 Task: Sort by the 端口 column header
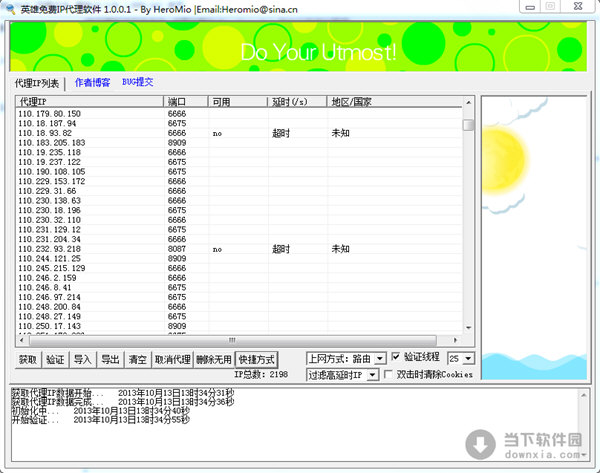coord(186,102)
